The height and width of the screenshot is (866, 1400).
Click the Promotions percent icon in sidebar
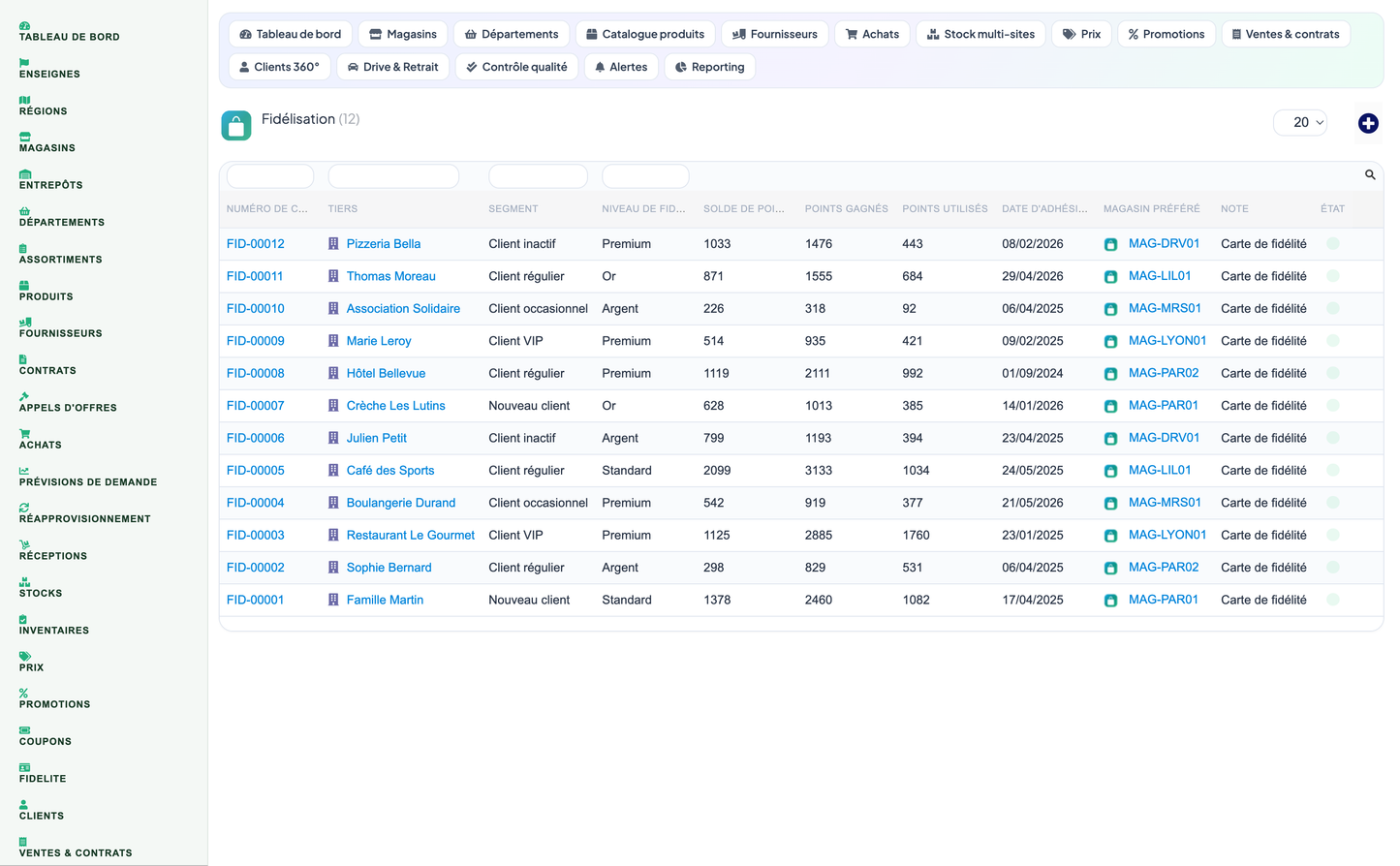click(23, 694)
